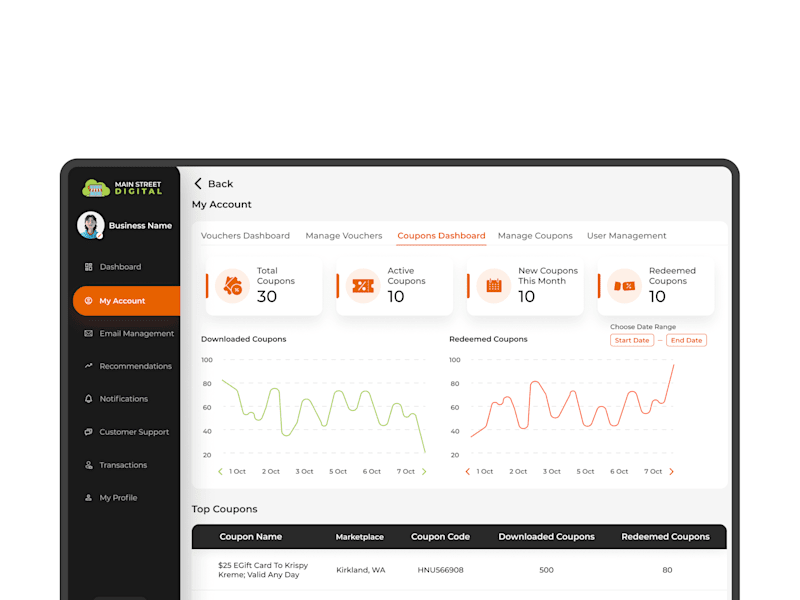Open Dashboard in the sidebar
This screenshot has height=600, width=800.
click(x=120, y=267)
